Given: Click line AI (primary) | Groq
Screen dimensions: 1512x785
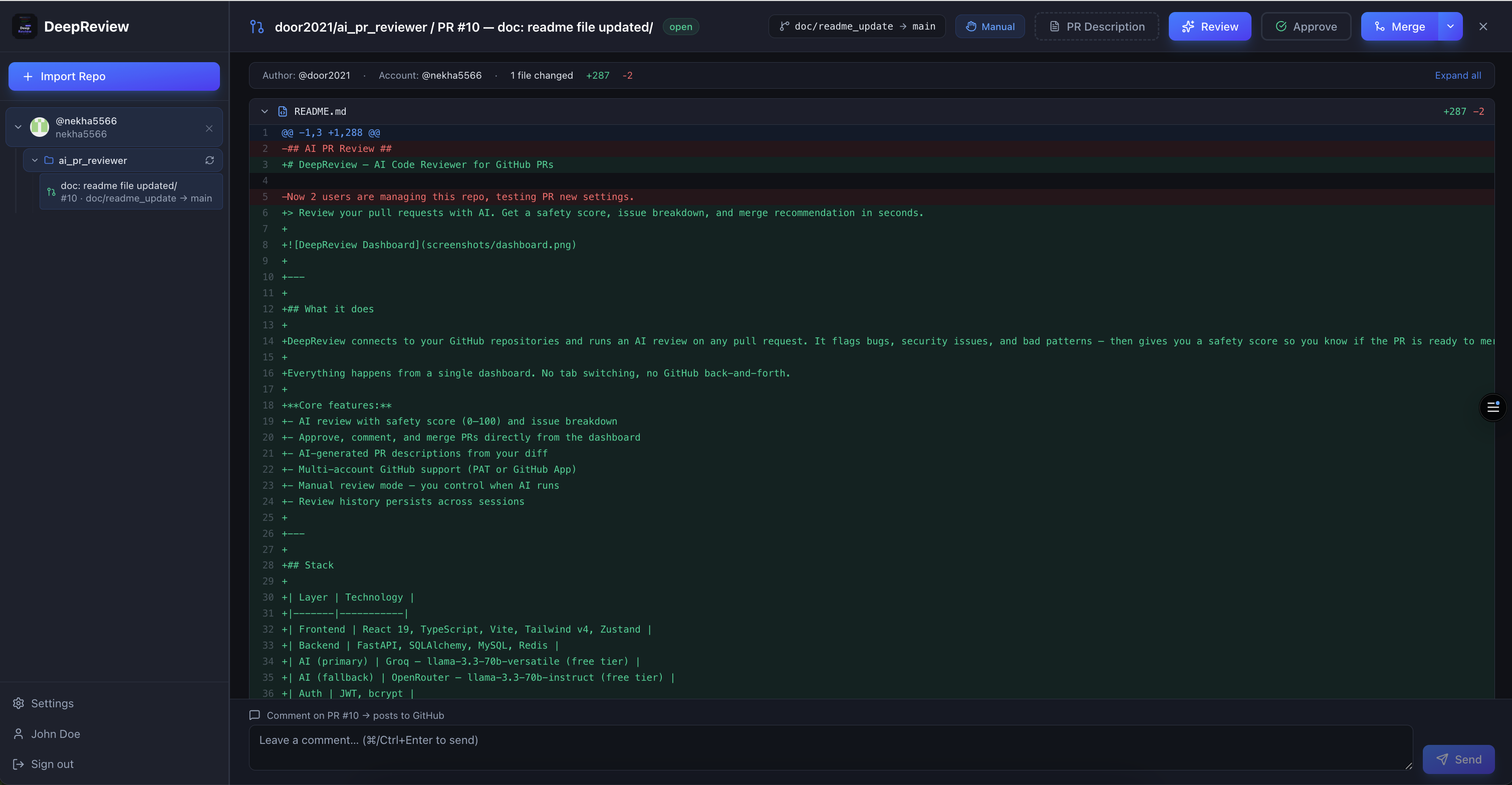Looking at the screenshot, I should tap(872, 662).
